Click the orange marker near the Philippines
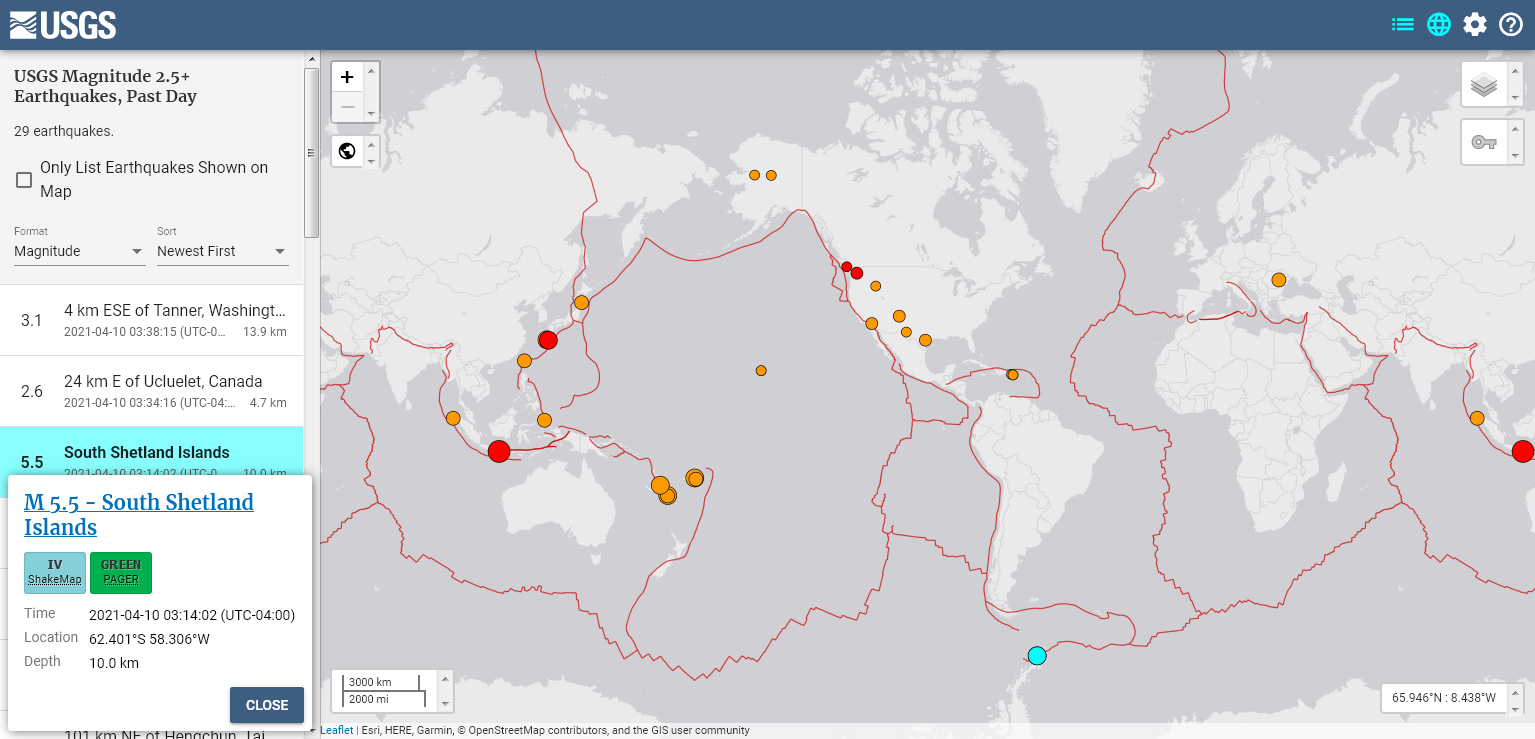Image resolution: width=1535 pixels, height=739 pixels. point(544,420)
